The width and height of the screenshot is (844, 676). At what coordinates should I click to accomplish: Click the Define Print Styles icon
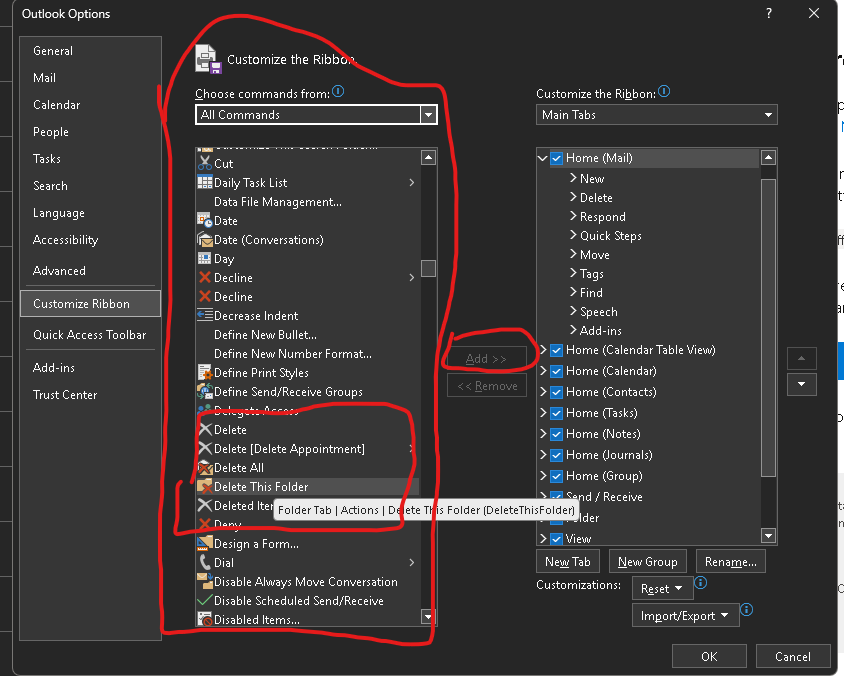(205, 372)
